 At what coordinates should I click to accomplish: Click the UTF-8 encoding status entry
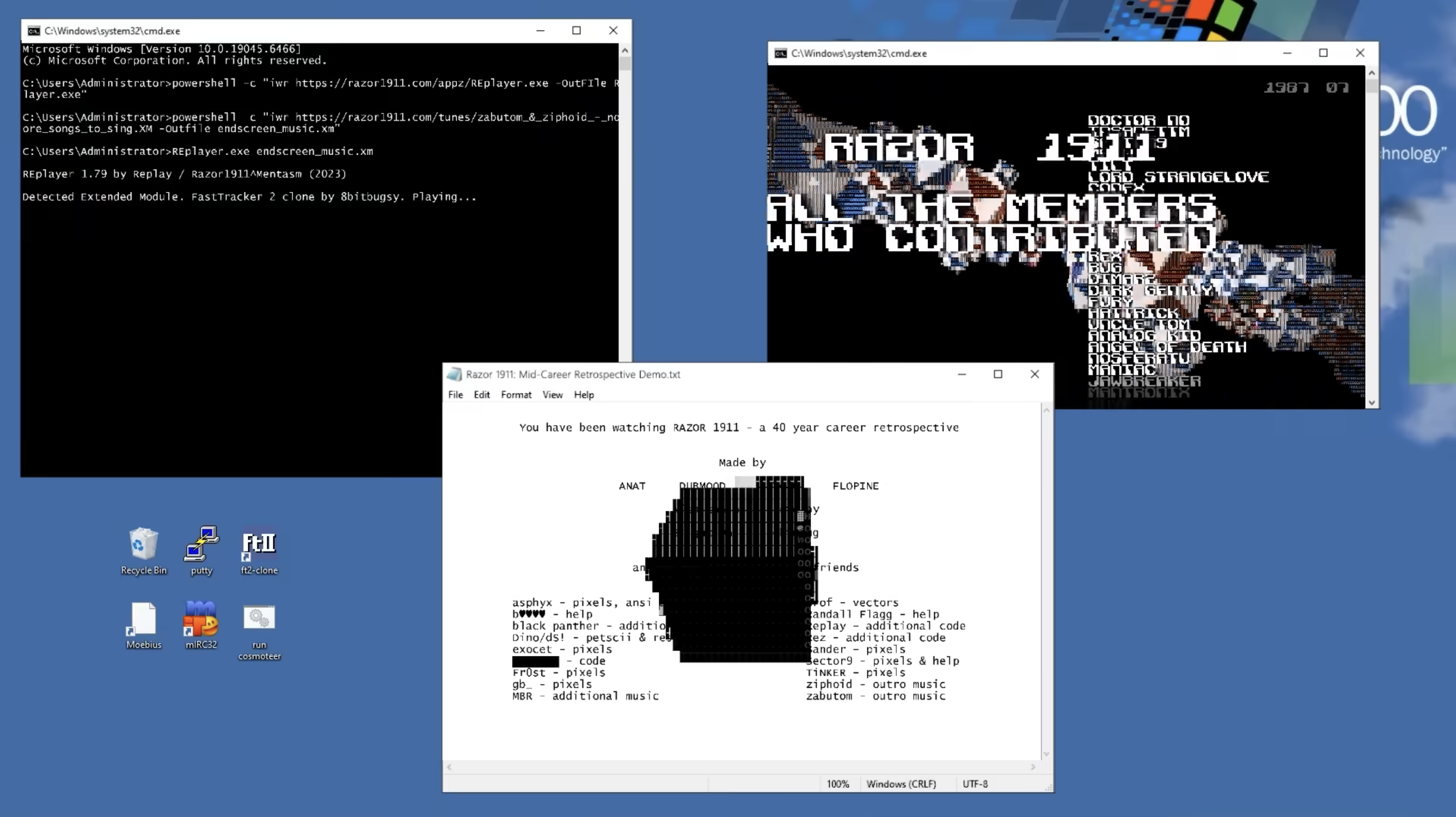[975, 784]
